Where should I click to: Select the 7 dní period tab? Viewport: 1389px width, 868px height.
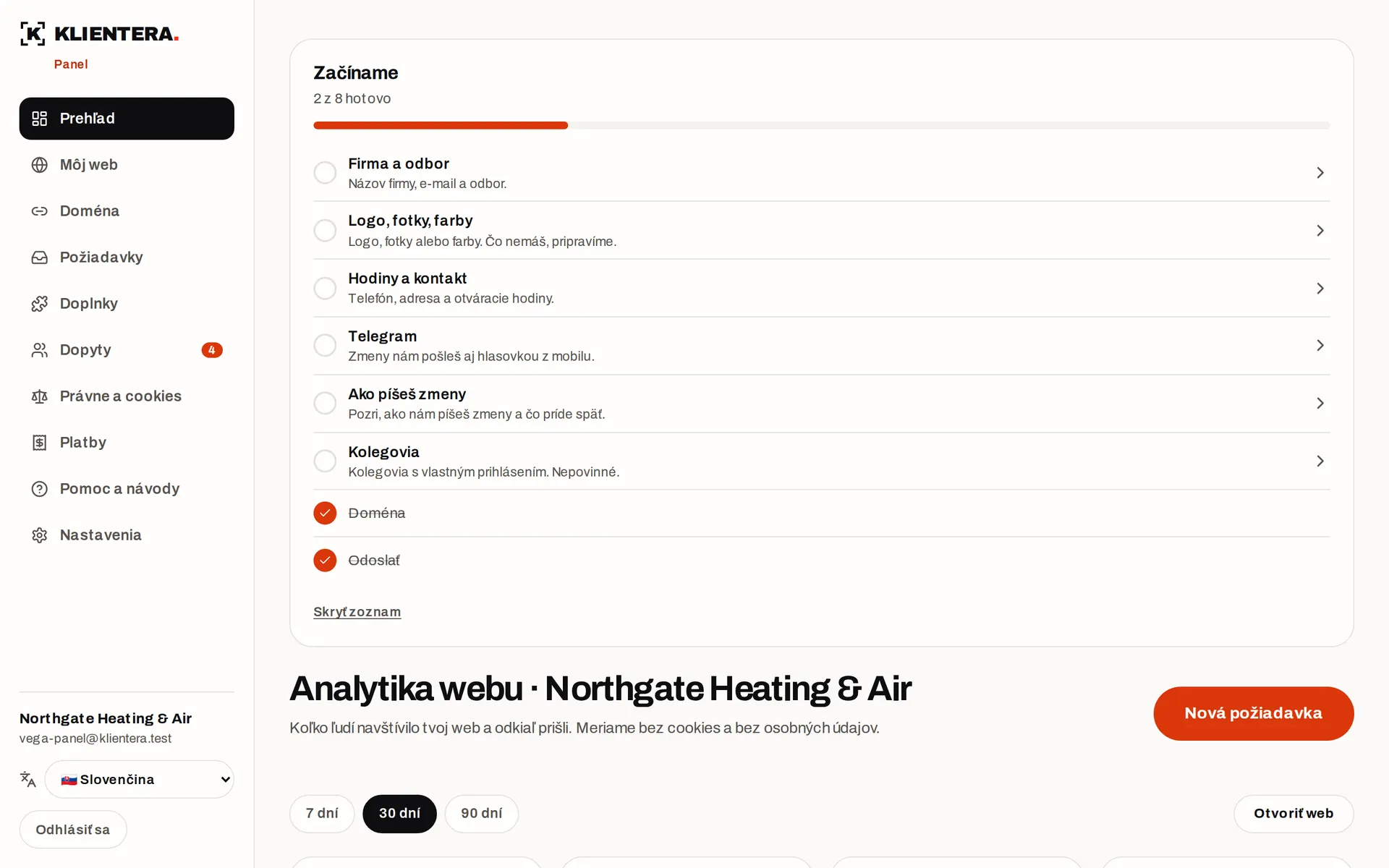click(x=322, y=814)
